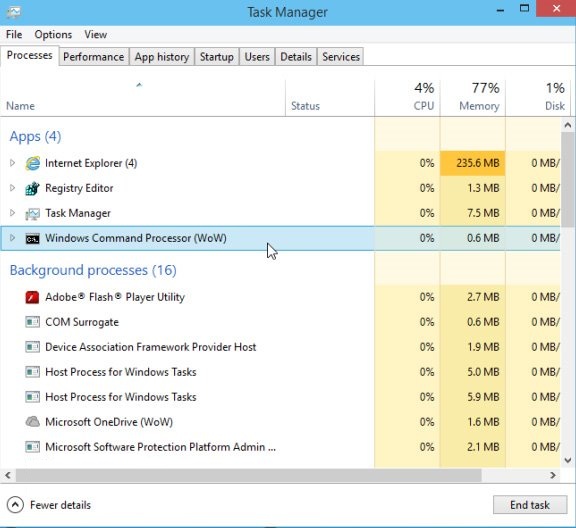The width and height of the screenshot is (576, 528).
Task: Select the Adobe Flash Player Utility row
Action: pyautogui.click(x=280, y=297)
